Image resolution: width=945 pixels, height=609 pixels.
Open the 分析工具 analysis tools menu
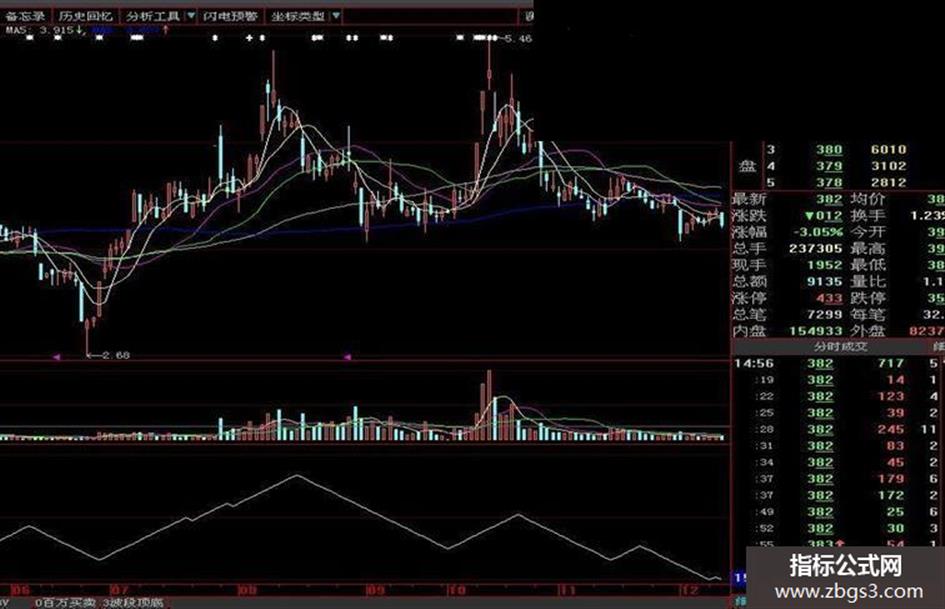pyautogui.click(x=152, y=16)
